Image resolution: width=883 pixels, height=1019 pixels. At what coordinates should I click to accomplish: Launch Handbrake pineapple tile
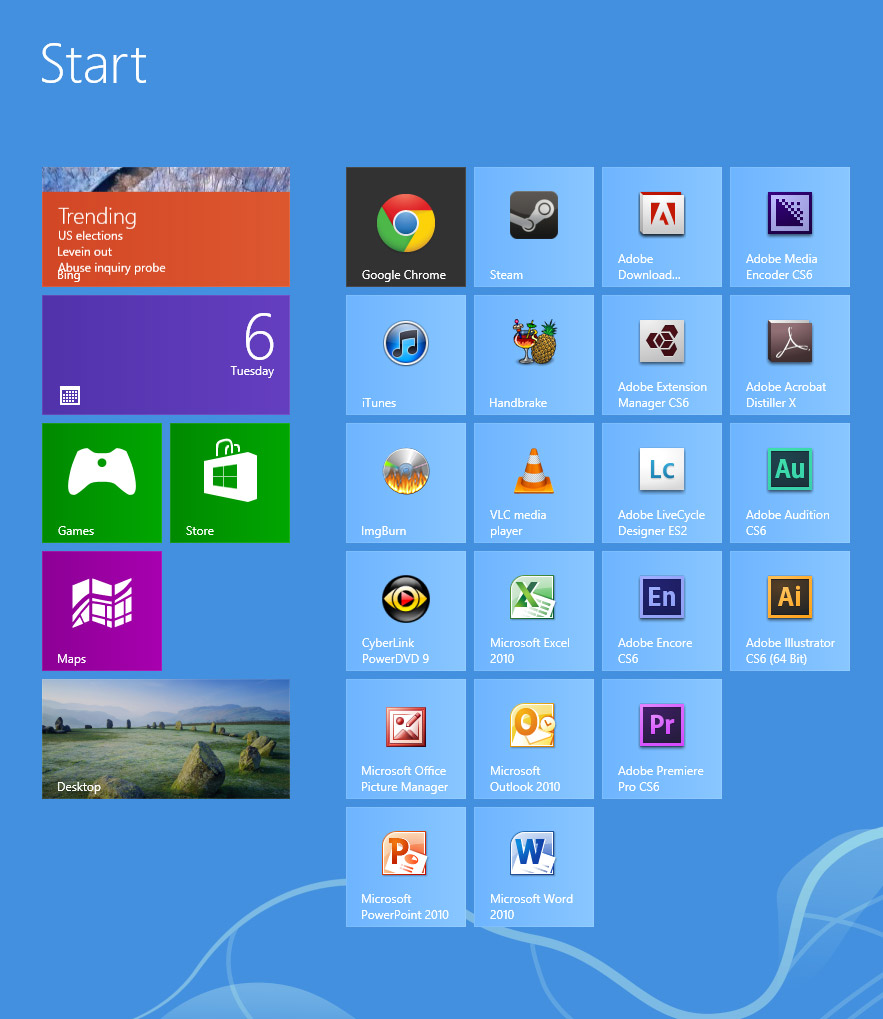point(533,355)
